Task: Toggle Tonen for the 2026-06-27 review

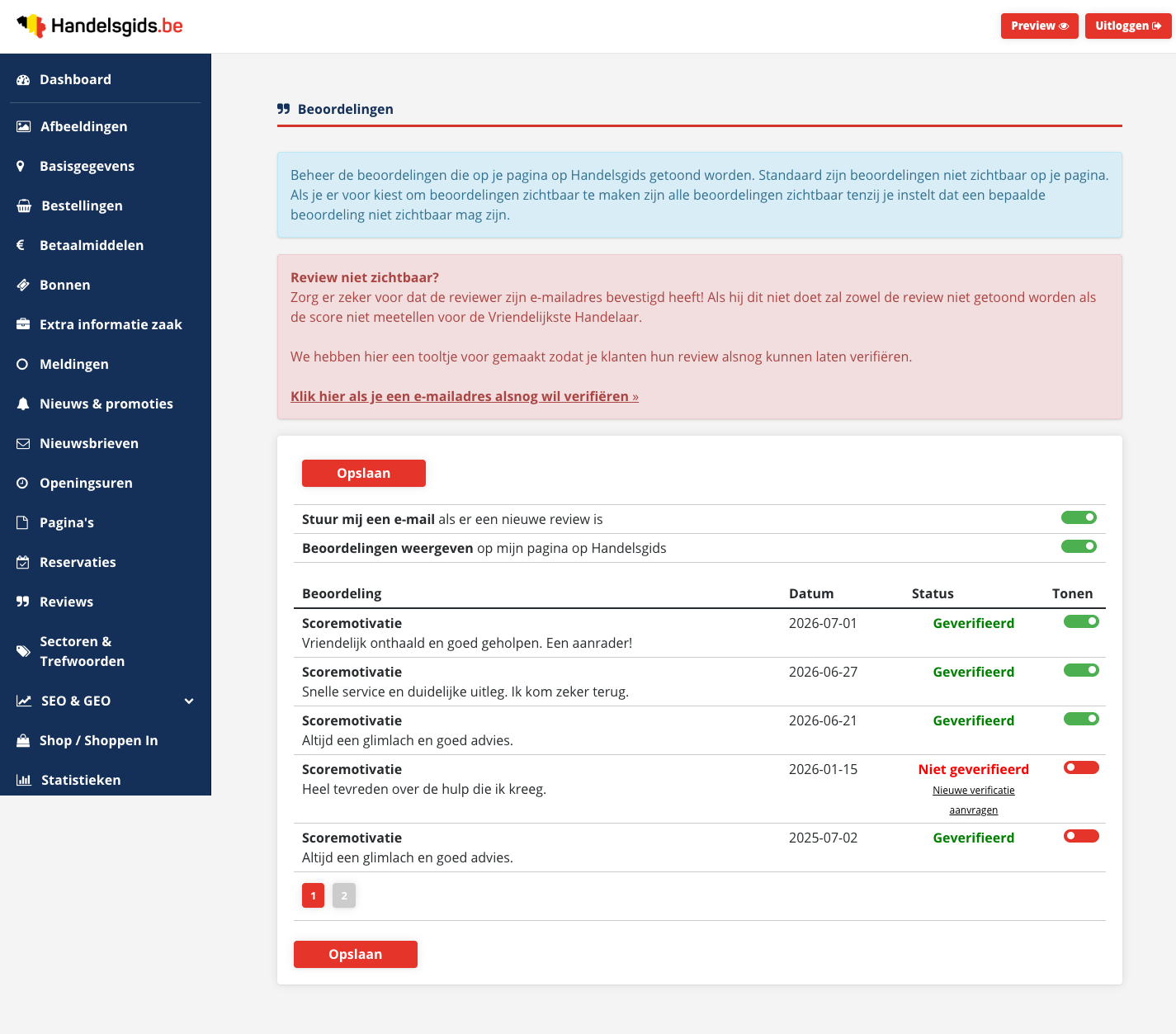Action: coord(1081,671)
